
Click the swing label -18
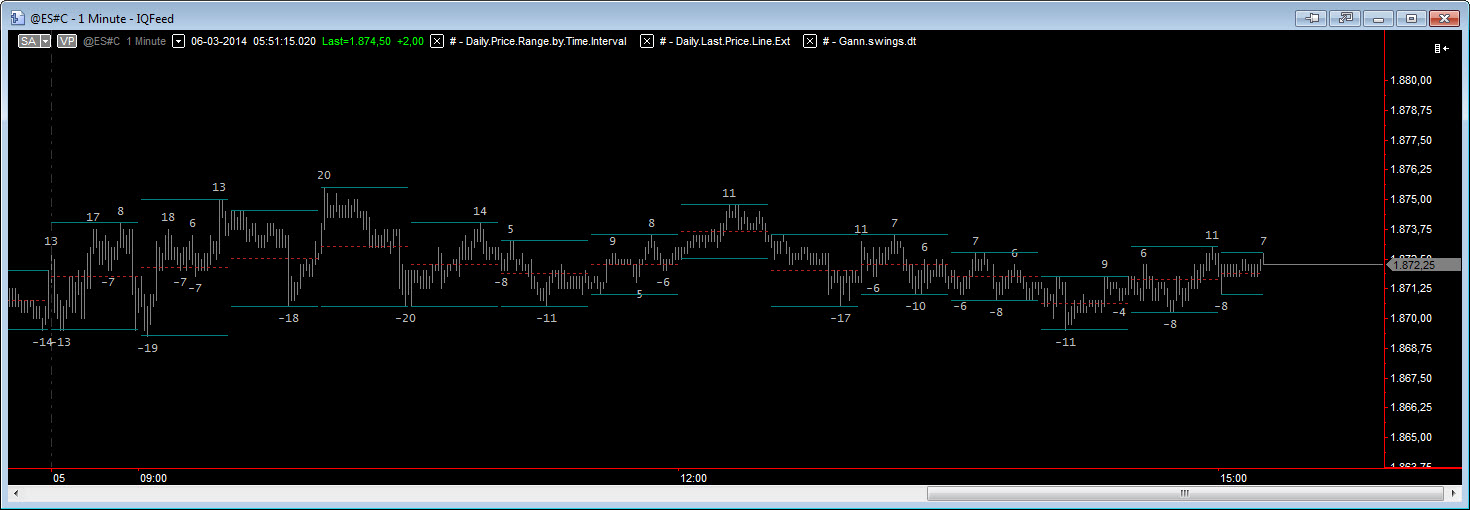coord(289,318)
